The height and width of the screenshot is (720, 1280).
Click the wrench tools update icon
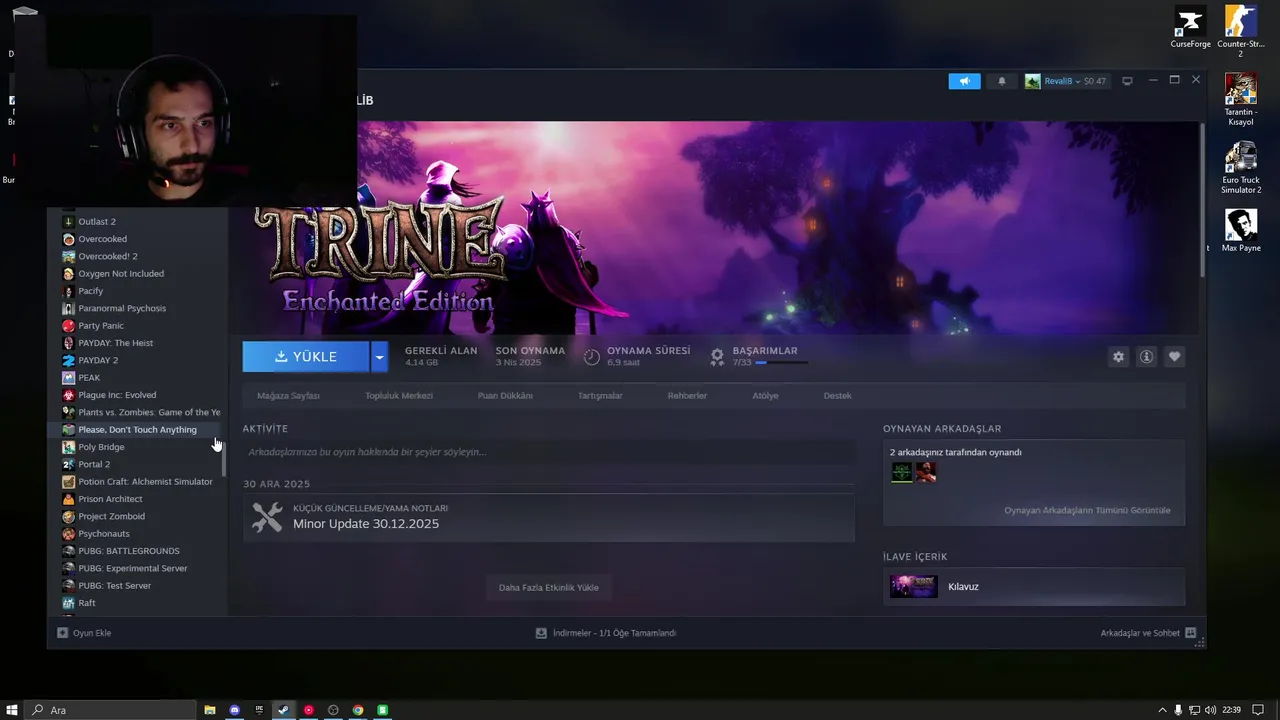pos(267,517)
